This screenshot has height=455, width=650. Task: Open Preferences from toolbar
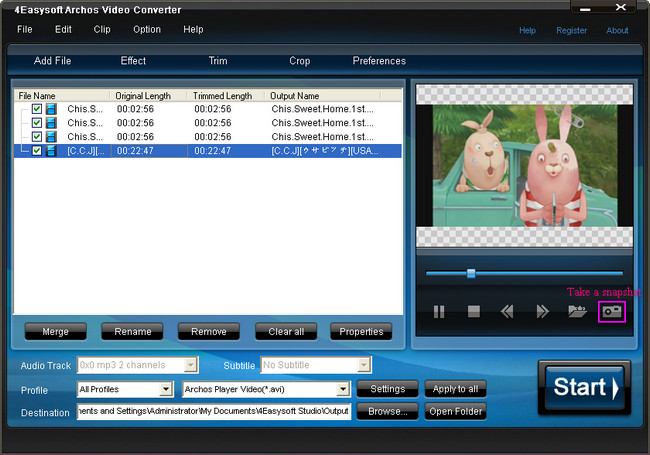(x=379, y=61)
